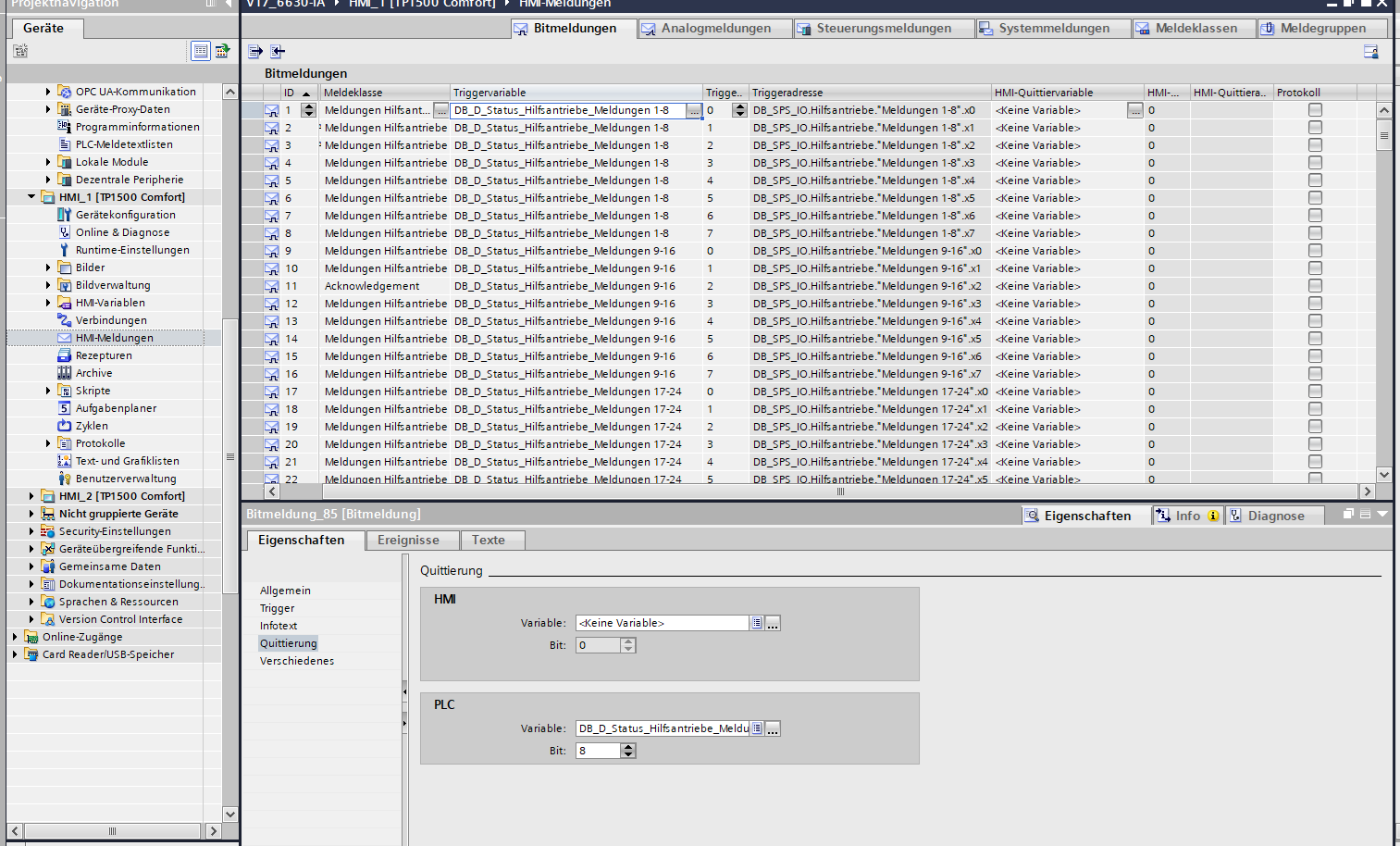The height and width of the screenshot is (846, 1400).
Task: Expand the HMI_2 [TP1500 Comfort] node
Action: (31, 496)
